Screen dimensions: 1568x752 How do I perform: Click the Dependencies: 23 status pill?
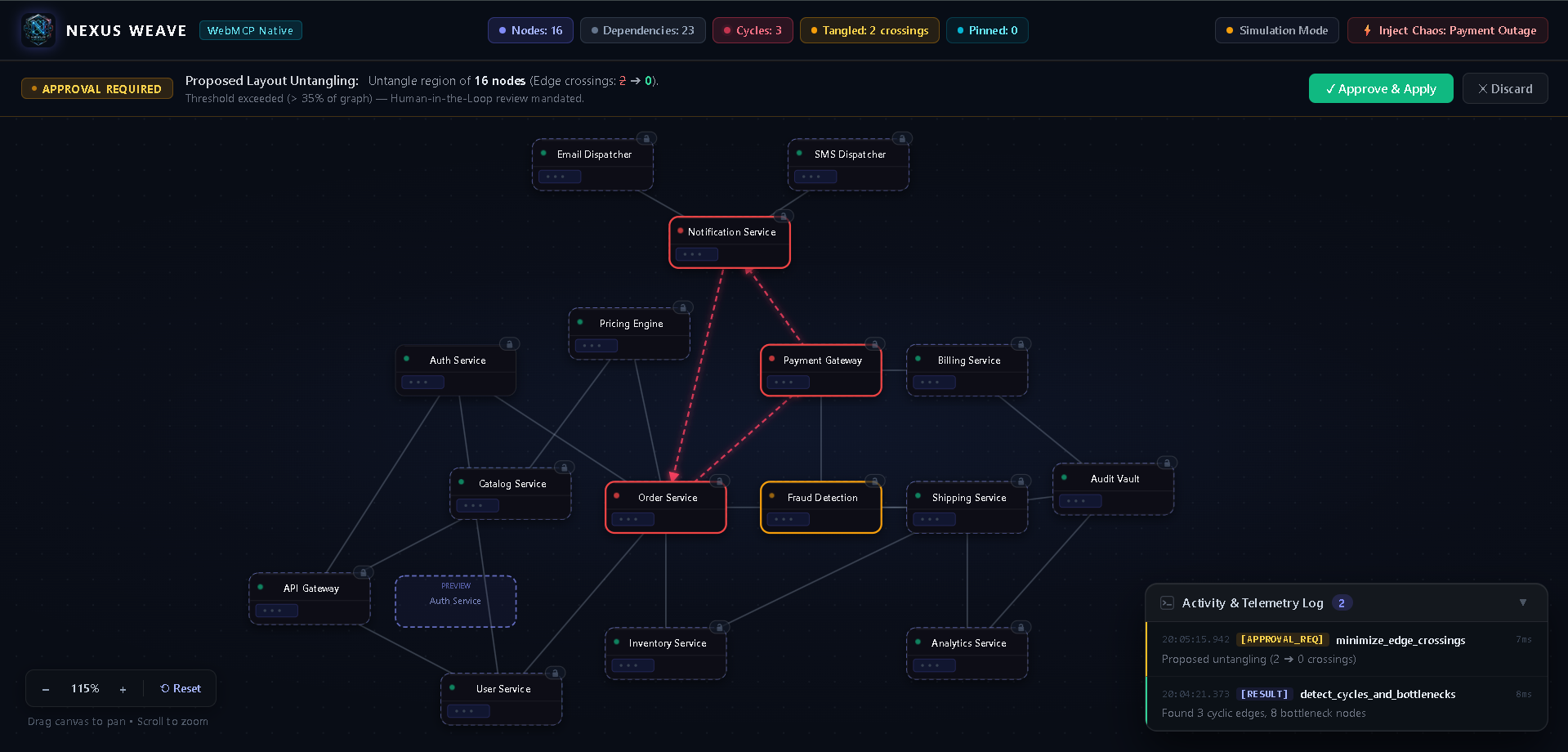click(643, 30)
